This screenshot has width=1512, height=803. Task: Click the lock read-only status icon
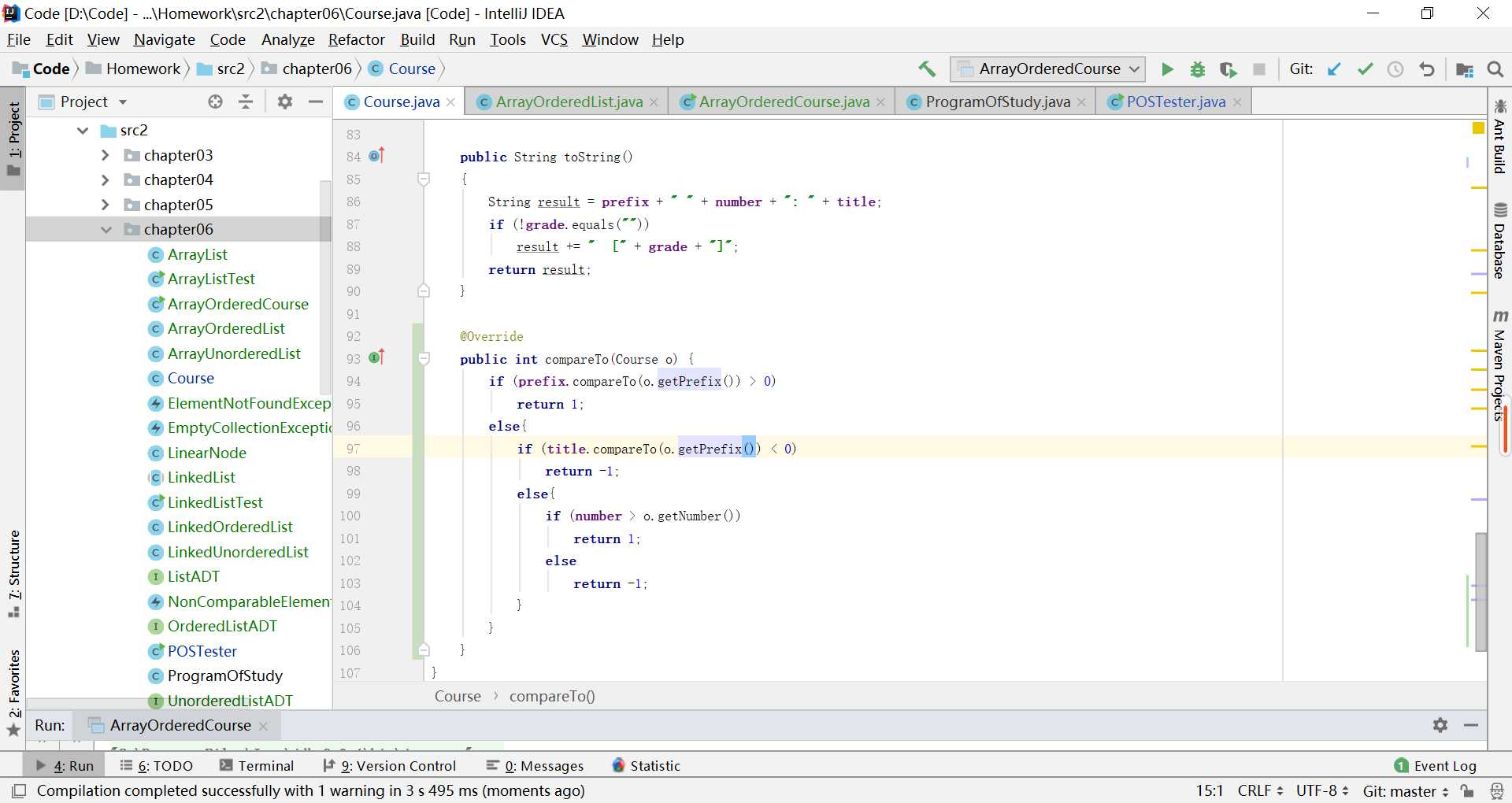(x=1467, y=790)
